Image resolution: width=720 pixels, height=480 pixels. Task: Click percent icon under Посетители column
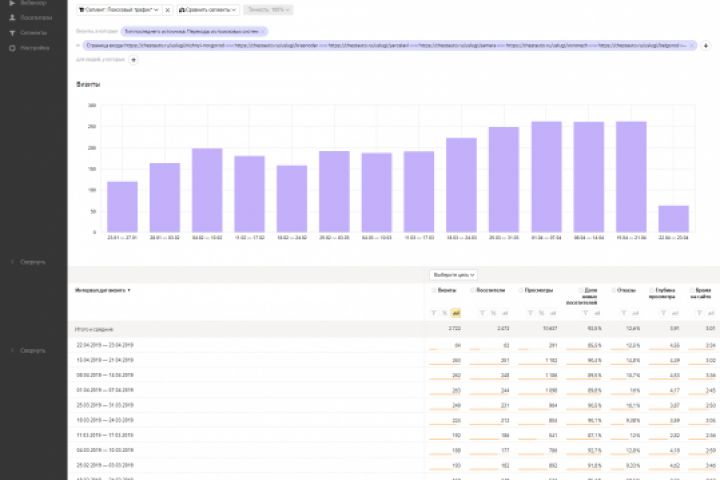point(494,313)
